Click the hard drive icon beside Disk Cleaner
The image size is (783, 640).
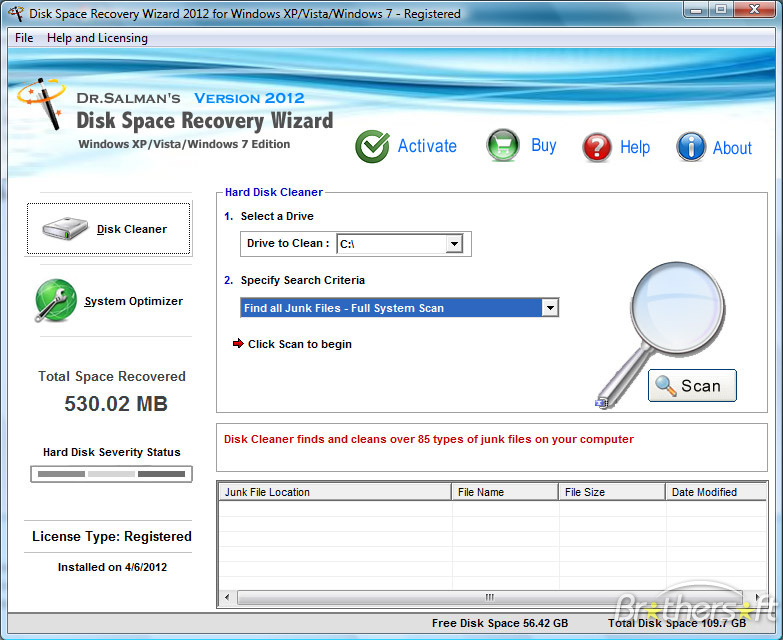point(65,229)
